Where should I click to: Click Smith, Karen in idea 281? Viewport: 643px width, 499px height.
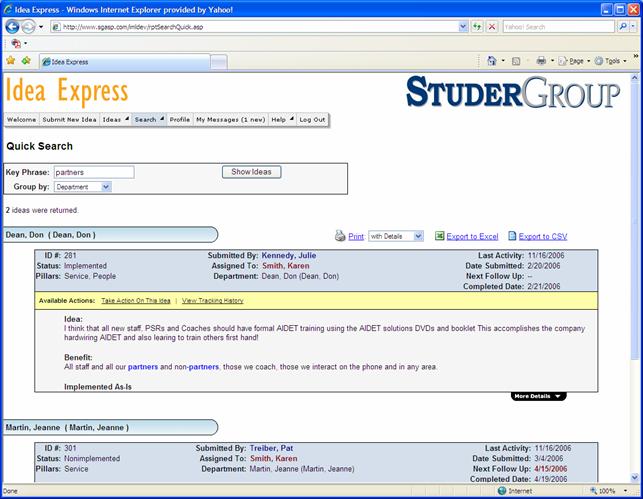[x=286, y=266]
